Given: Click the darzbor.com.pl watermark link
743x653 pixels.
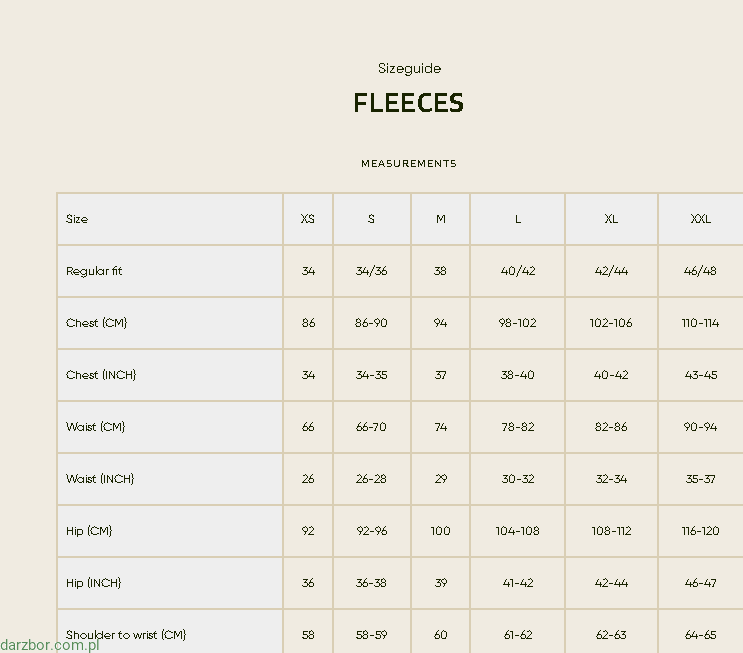Looking at the screenshot, I should point(50,645).
